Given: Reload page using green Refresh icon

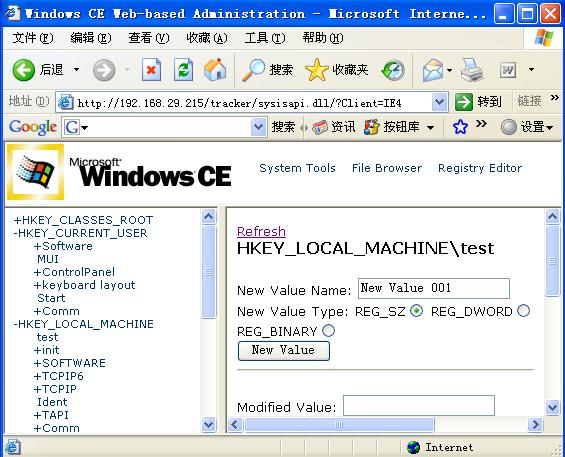Looking at the screenshot, I should [x=183, y=70].
